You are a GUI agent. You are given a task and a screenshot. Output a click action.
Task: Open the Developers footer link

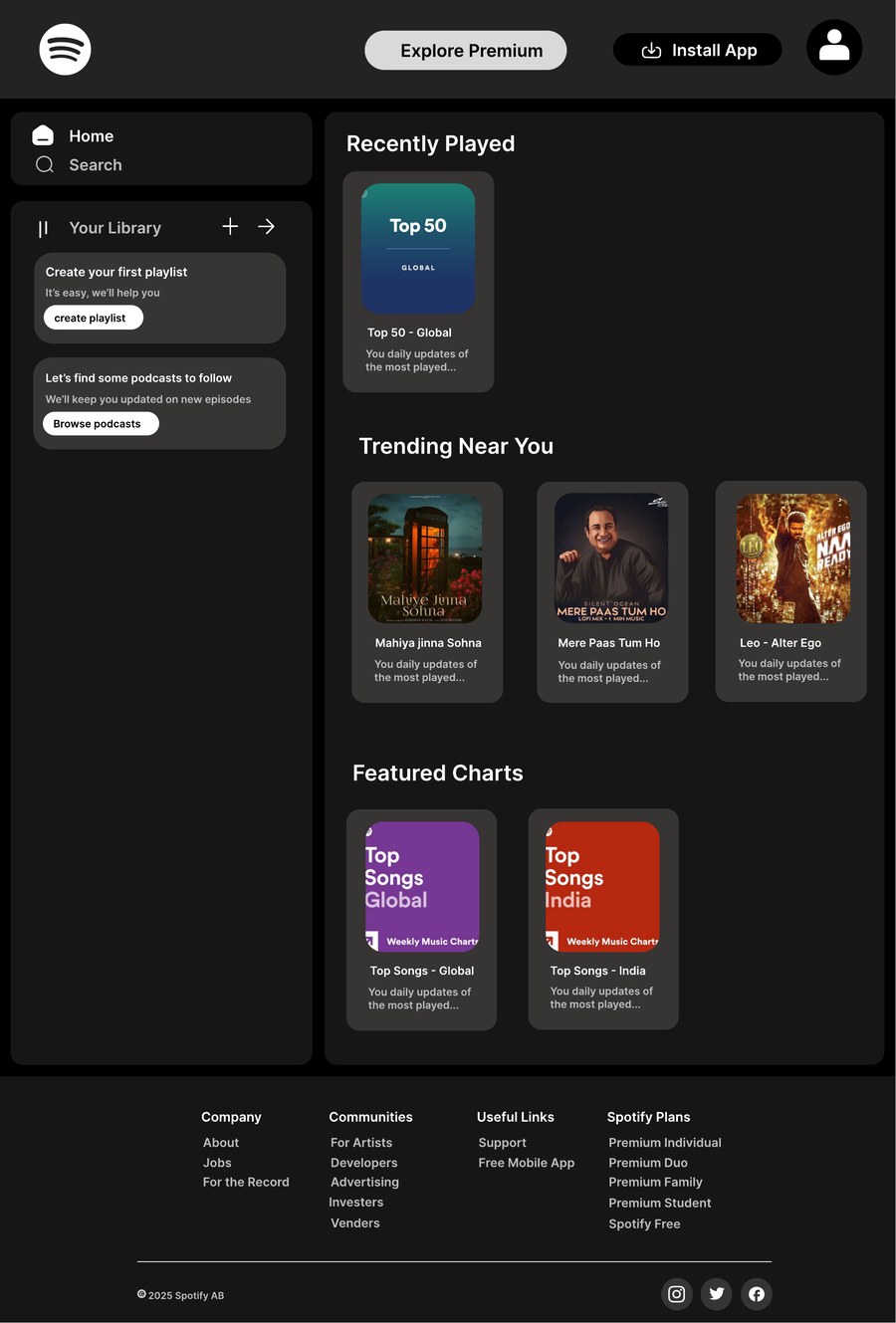364,1163
